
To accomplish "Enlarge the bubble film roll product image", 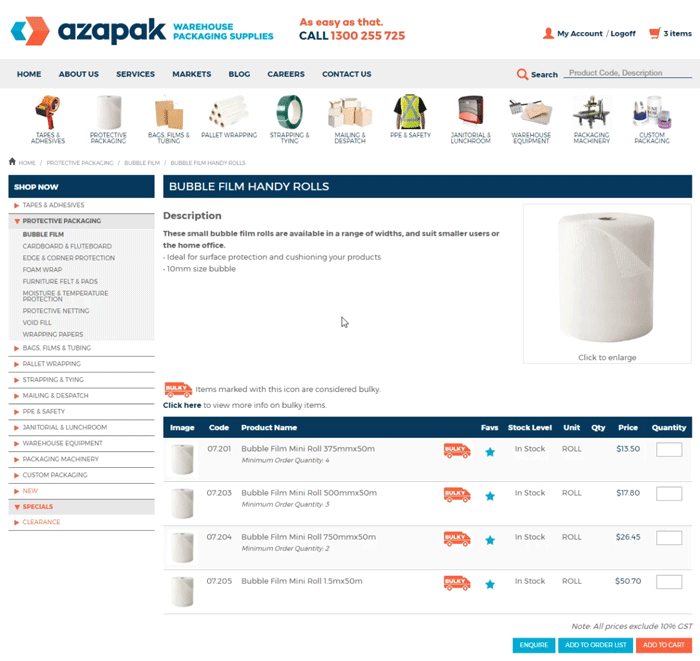I will (607, 278).
